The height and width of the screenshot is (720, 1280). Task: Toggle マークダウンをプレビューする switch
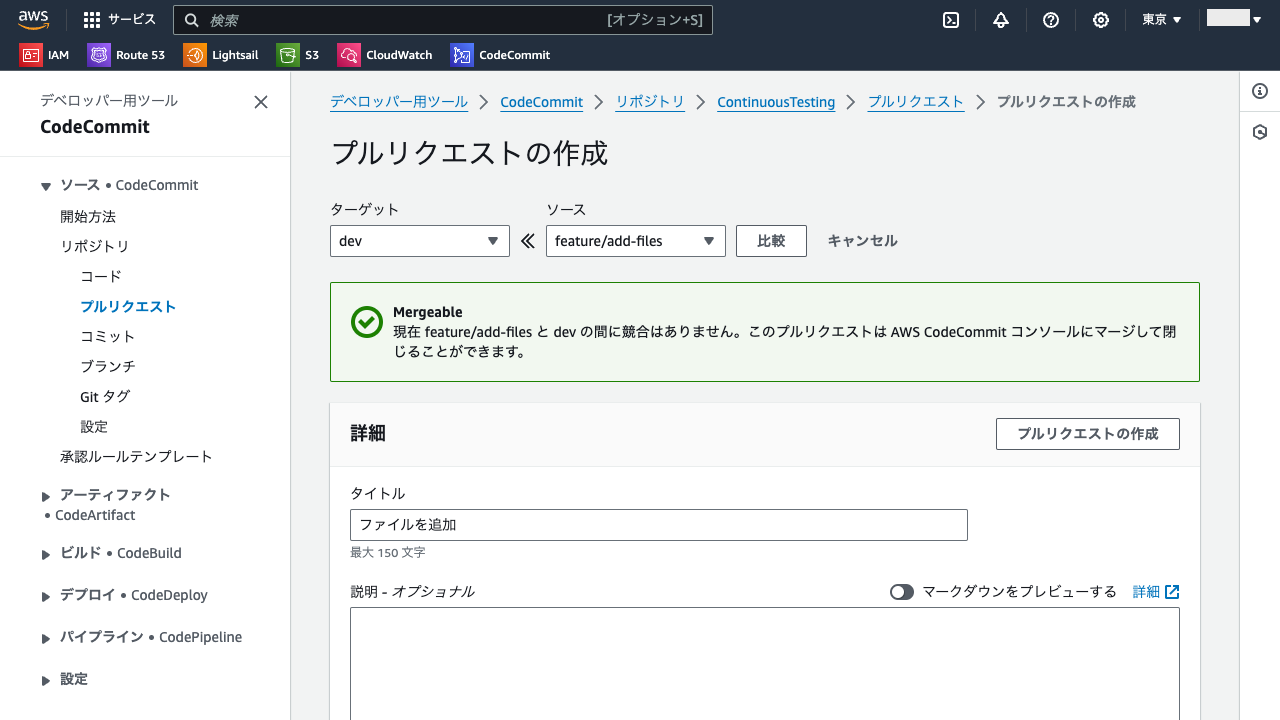pos(902,592)
